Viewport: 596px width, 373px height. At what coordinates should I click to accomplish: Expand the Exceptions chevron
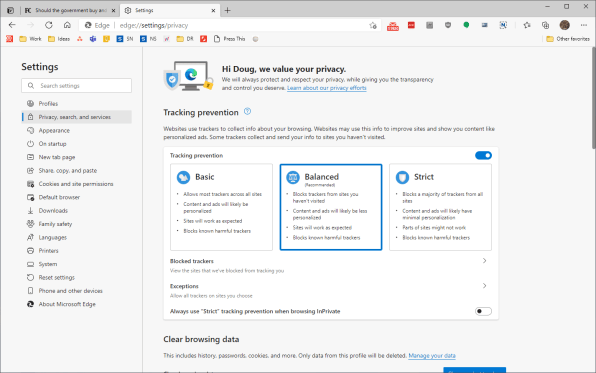click(x=484, y=286)
